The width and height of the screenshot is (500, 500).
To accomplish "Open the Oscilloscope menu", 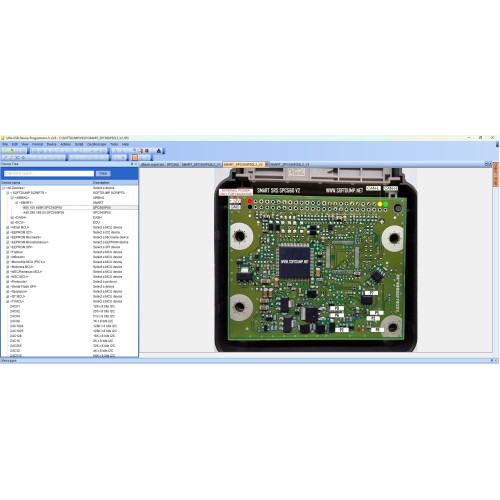I will [96, 144].
